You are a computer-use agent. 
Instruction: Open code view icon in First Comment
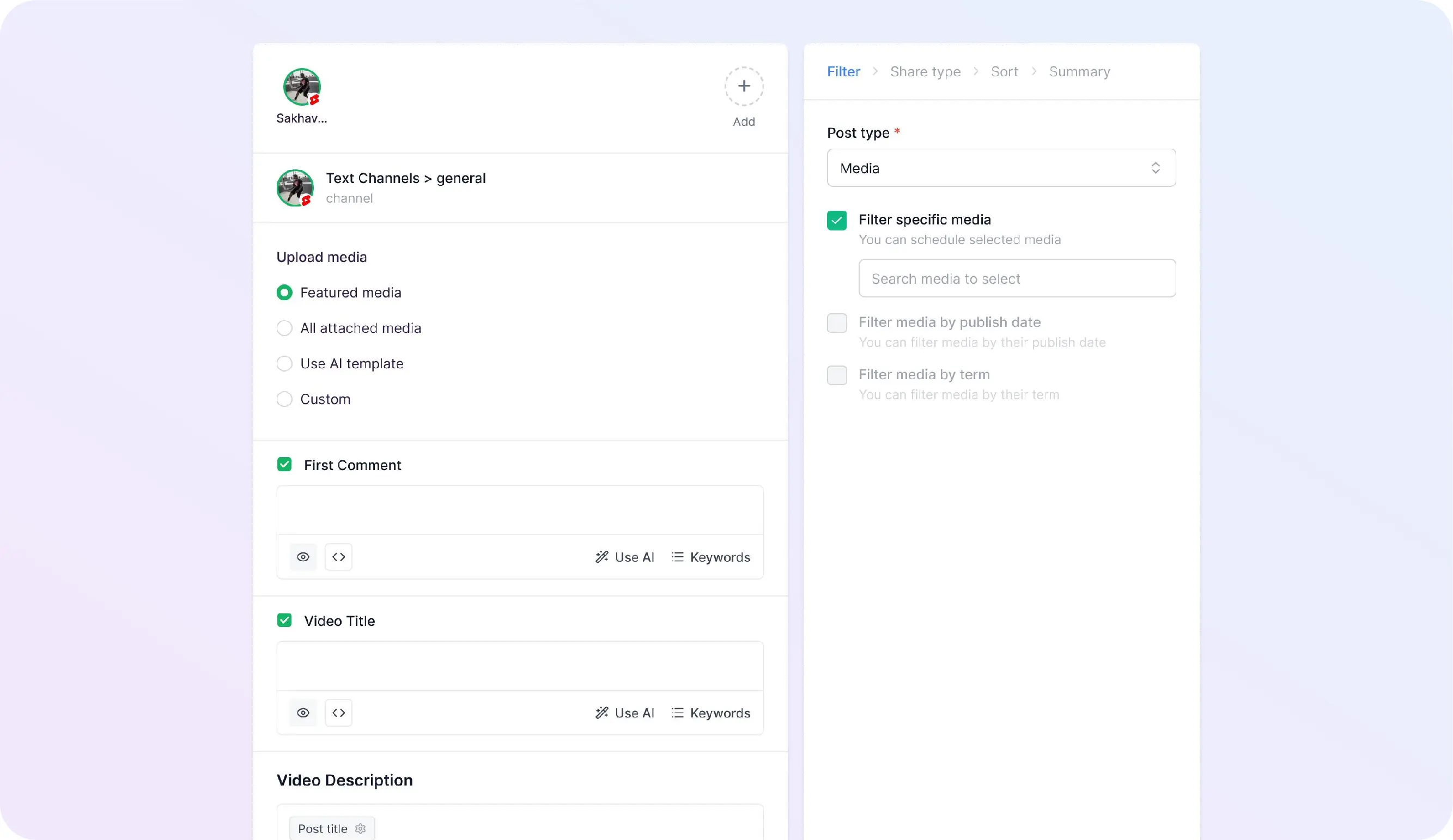(x=338, y=557)
